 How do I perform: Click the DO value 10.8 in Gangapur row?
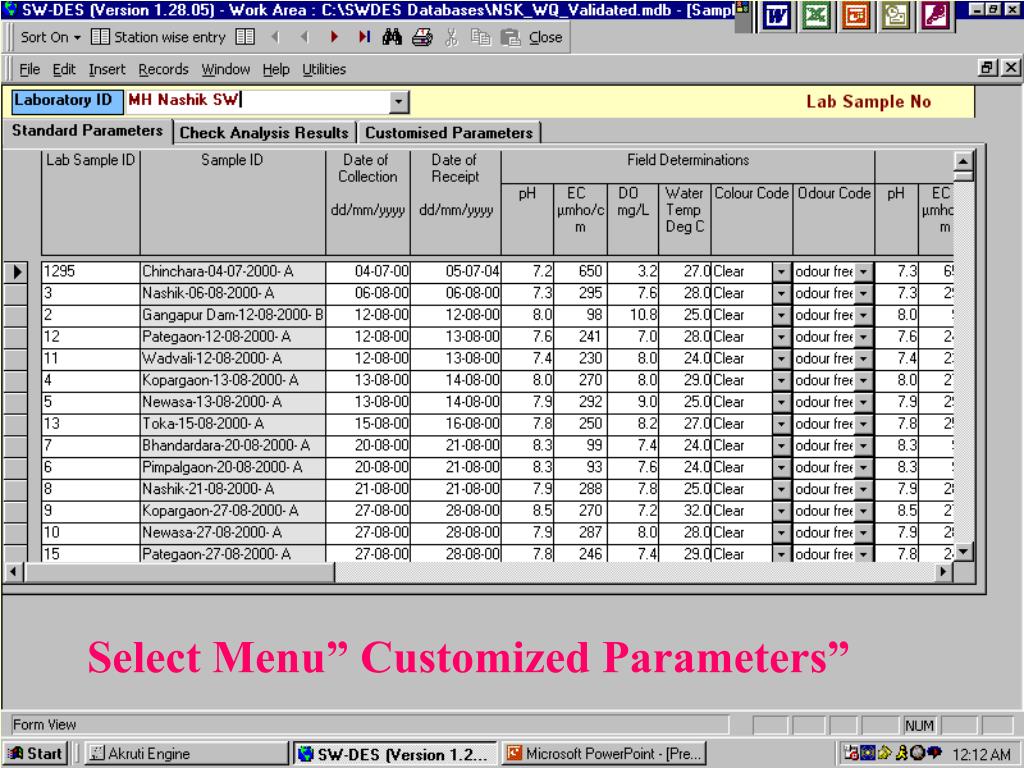pos(633,315)
